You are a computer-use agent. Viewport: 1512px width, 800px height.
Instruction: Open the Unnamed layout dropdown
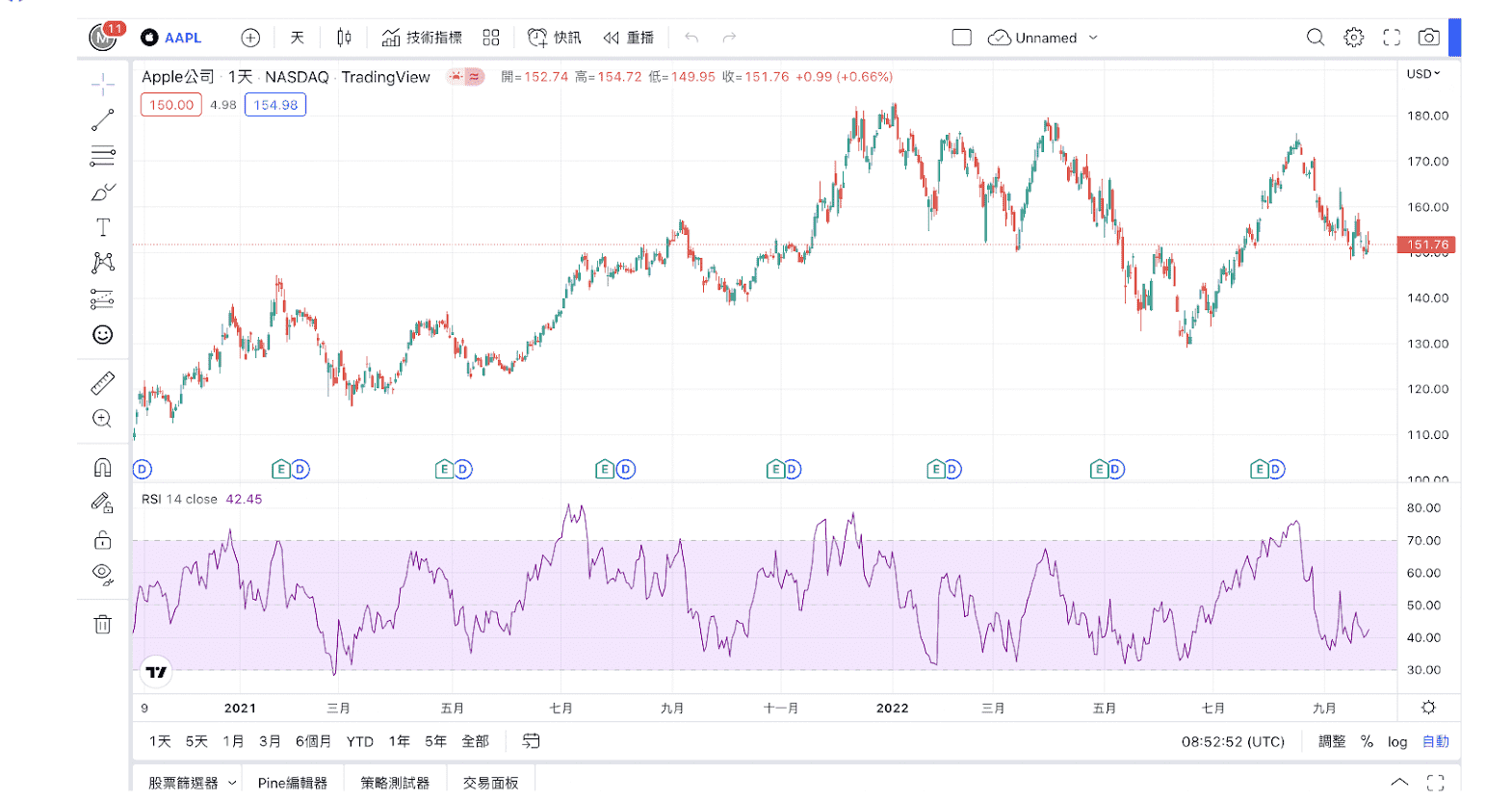tap(1093, 38)
